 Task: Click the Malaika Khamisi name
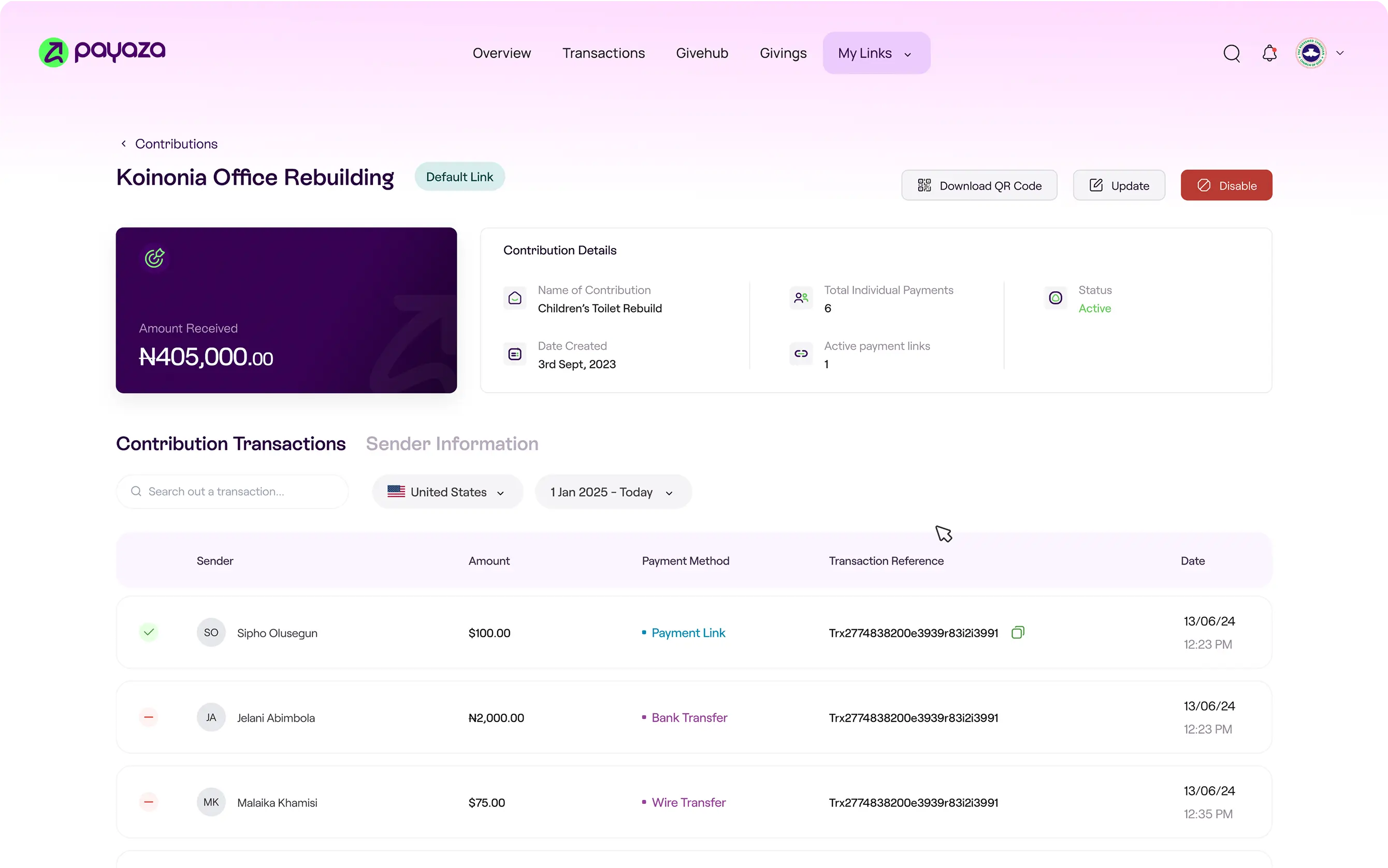(277, 803)
